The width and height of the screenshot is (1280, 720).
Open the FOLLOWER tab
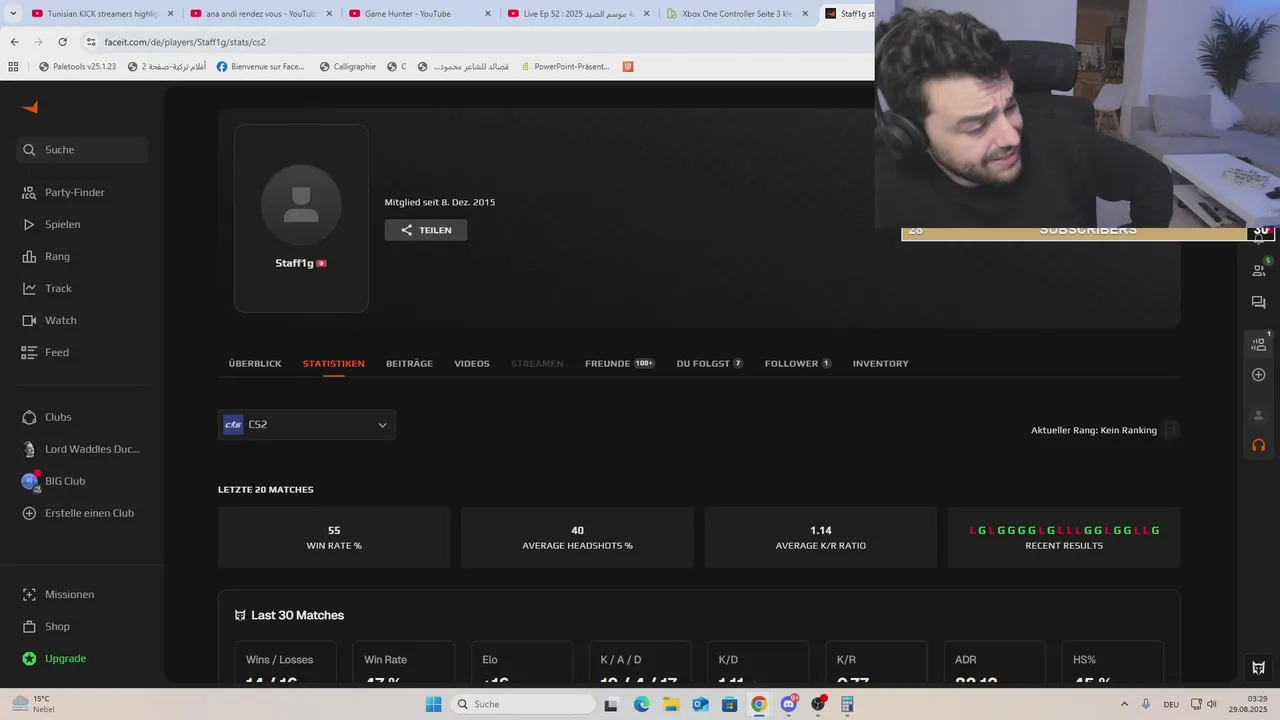pyautogui.click(x=798, y=364)
